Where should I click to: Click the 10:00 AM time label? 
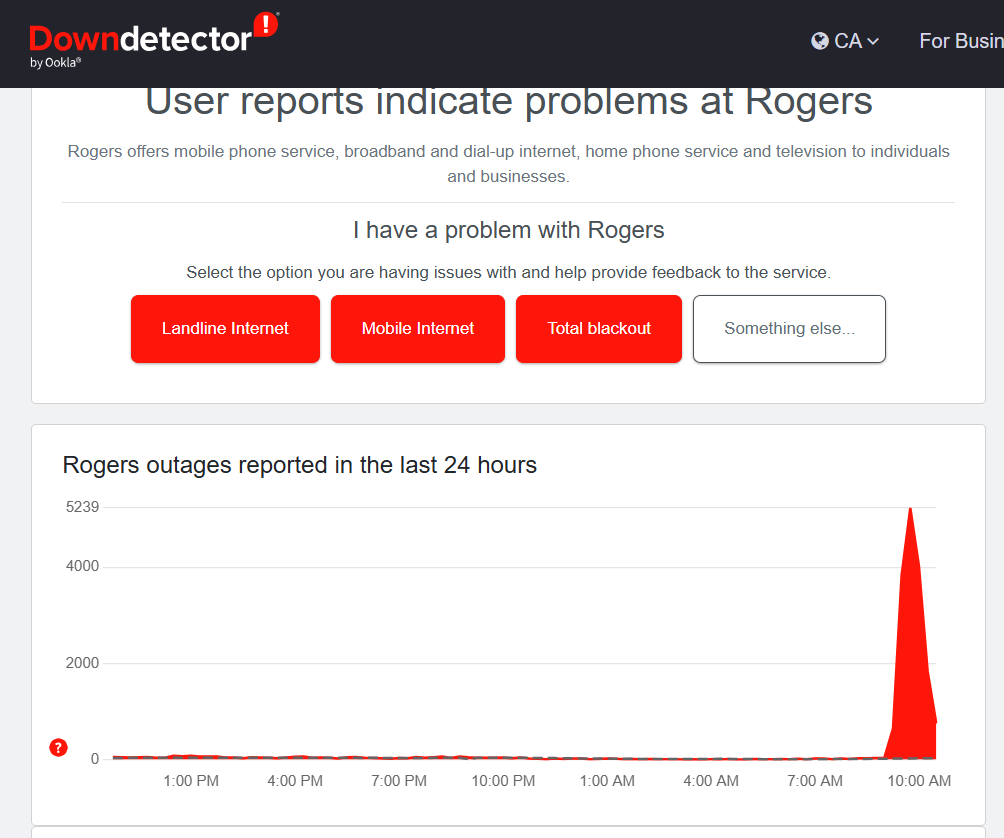tap(919, 781)
